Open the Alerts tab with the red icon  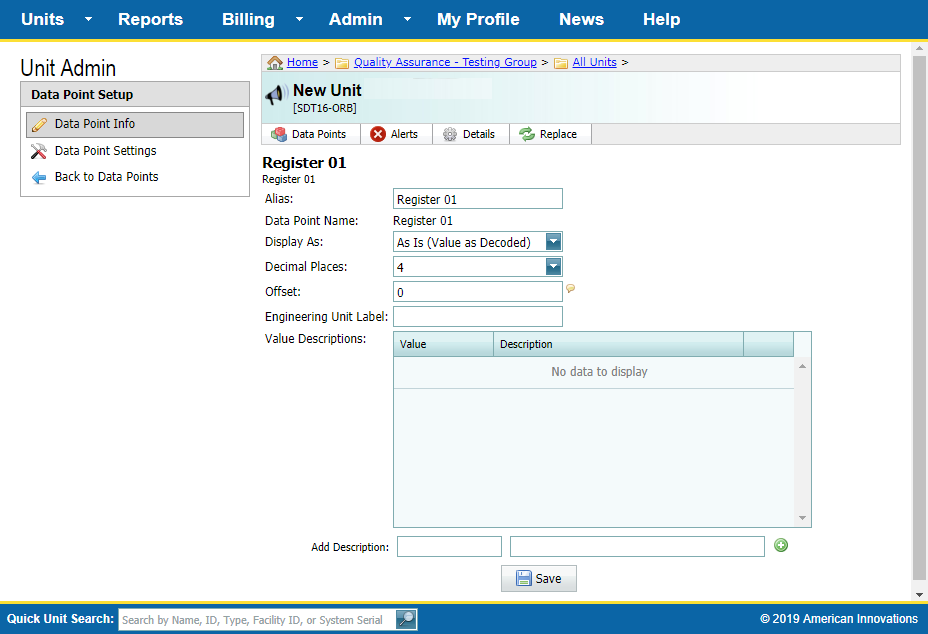coord(377,133)
